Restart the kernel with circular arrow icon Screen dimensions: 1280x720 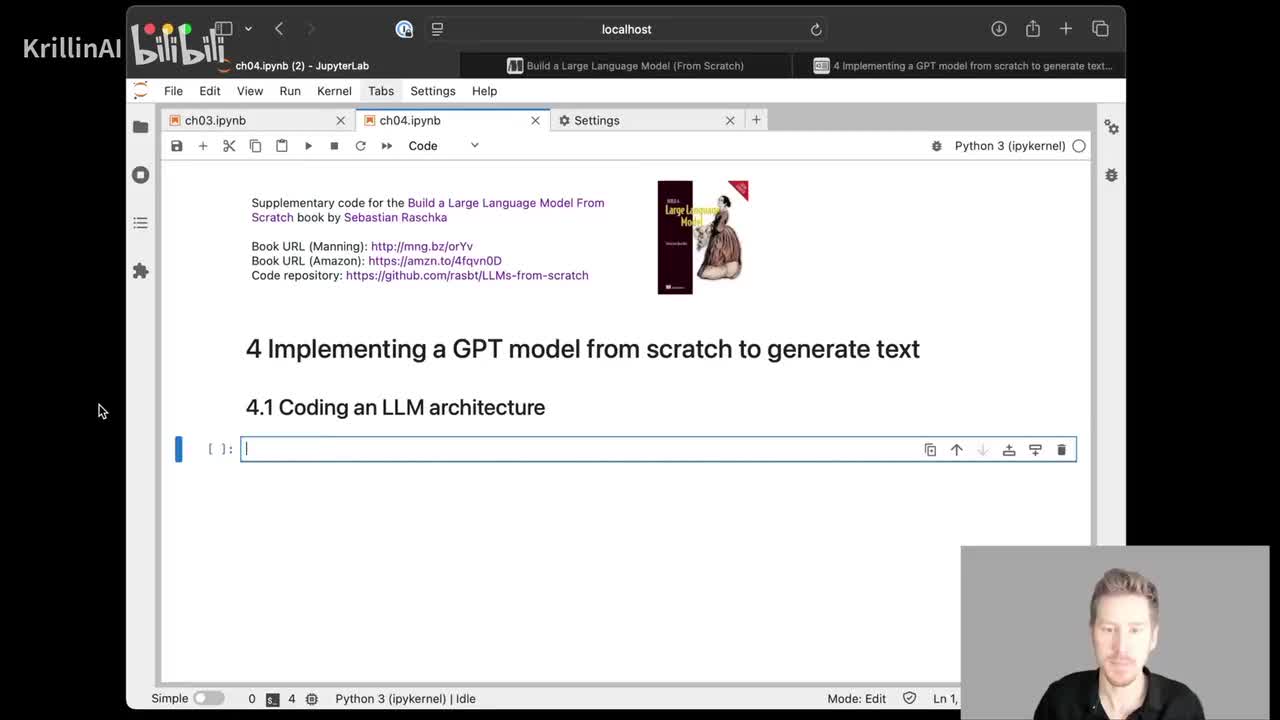point(360,146)
